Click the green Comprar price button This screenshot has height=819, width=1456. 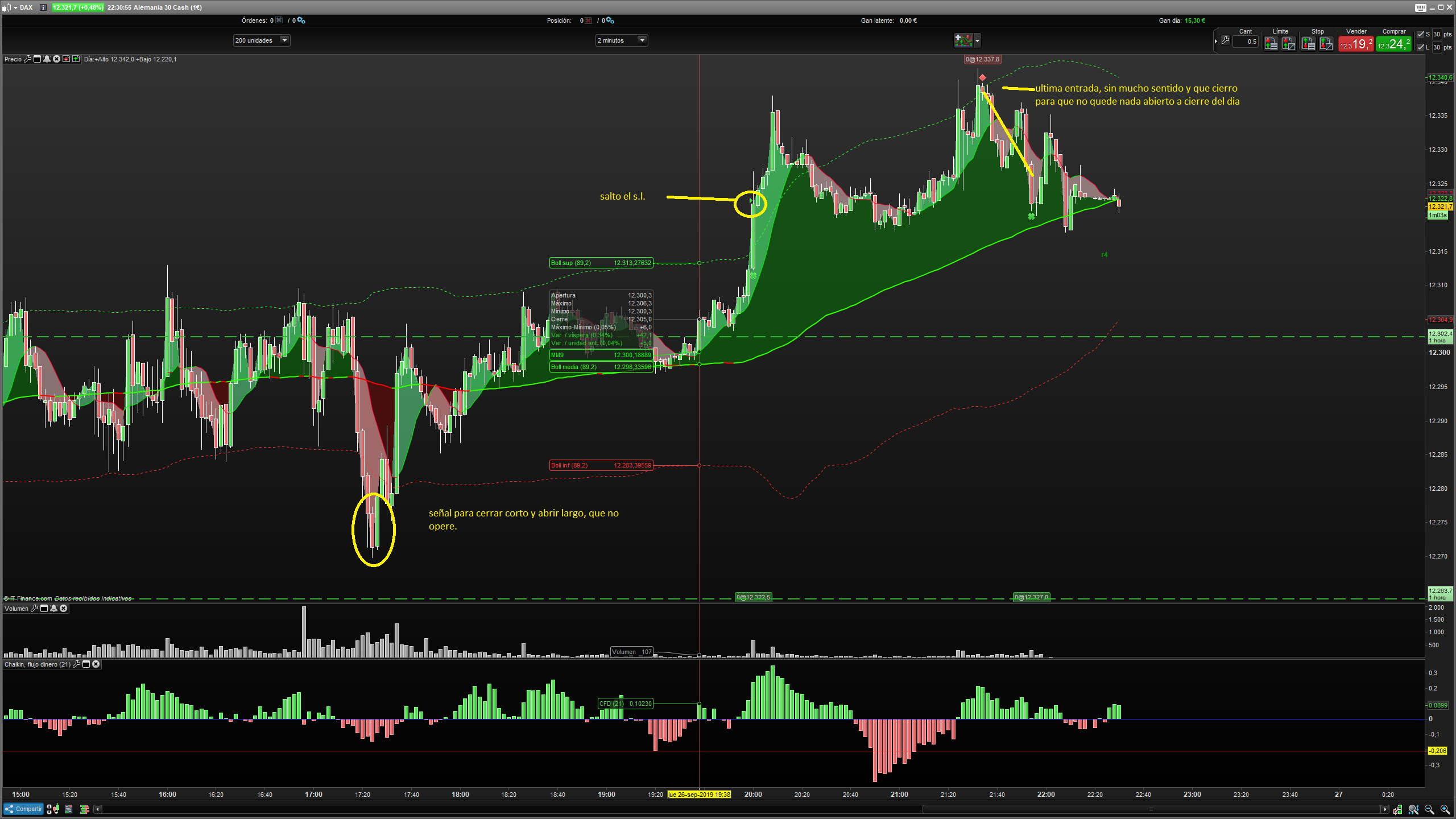pos(1393,44)
